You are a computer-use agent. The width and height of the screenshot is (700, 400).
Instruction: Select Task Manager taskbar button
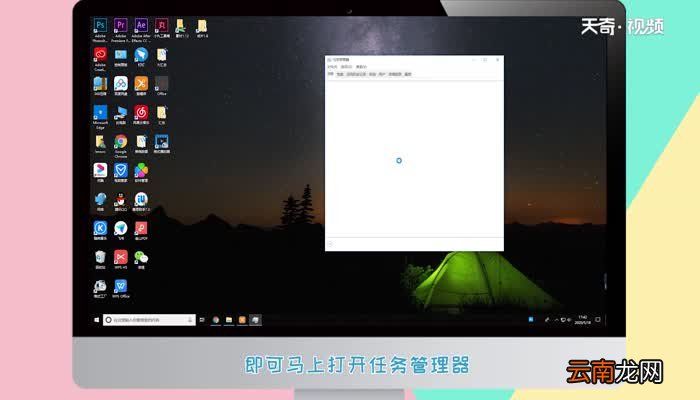point(255,320)
